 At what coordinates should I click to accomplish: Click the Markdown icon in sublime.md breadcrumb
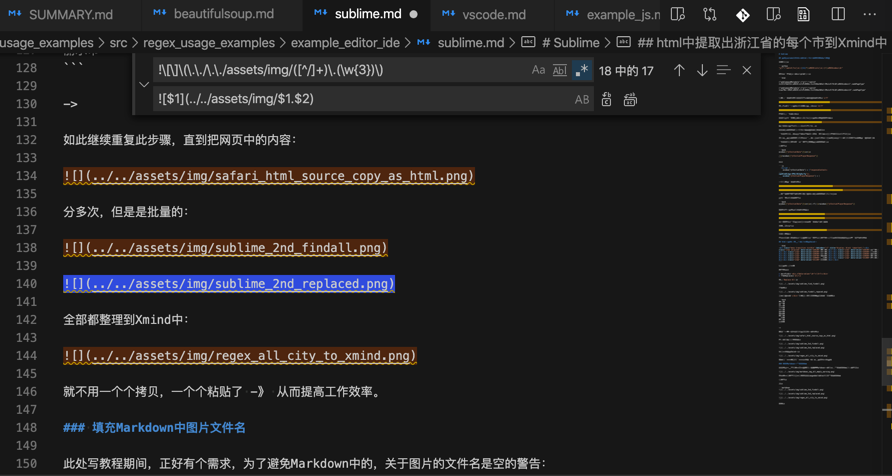(423, 42)
